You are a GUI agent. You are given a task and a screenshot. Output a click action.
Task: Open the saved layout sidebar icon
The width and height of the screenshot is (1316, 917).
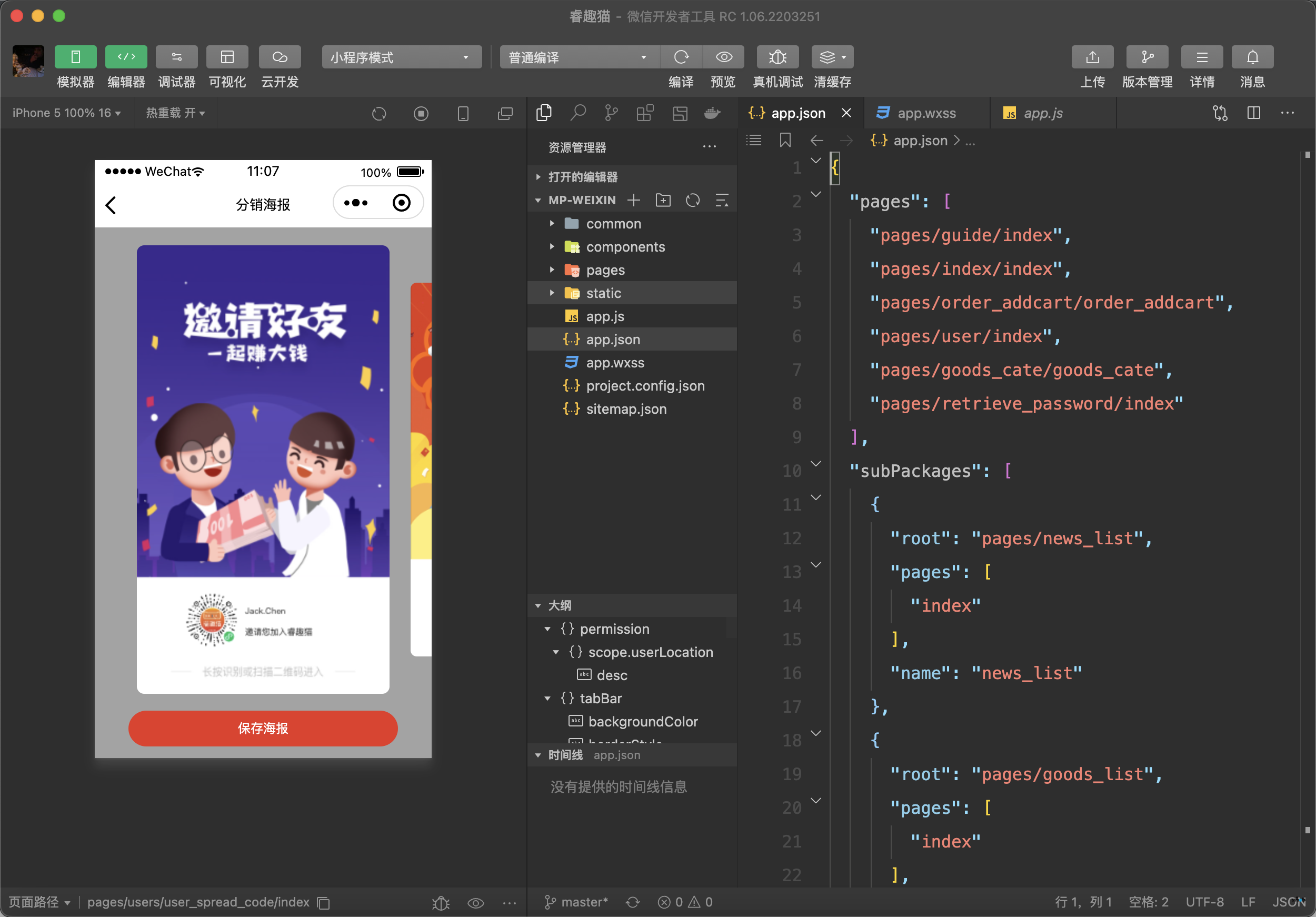(680, 113)
